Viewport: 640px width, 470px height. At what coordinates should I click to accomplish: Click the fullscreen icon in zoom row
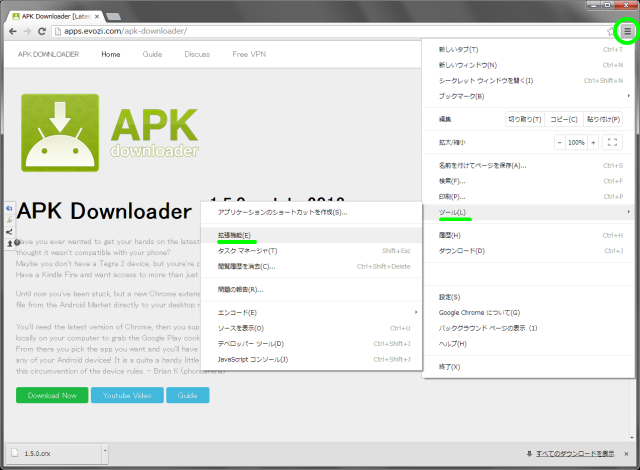point(614,143)
